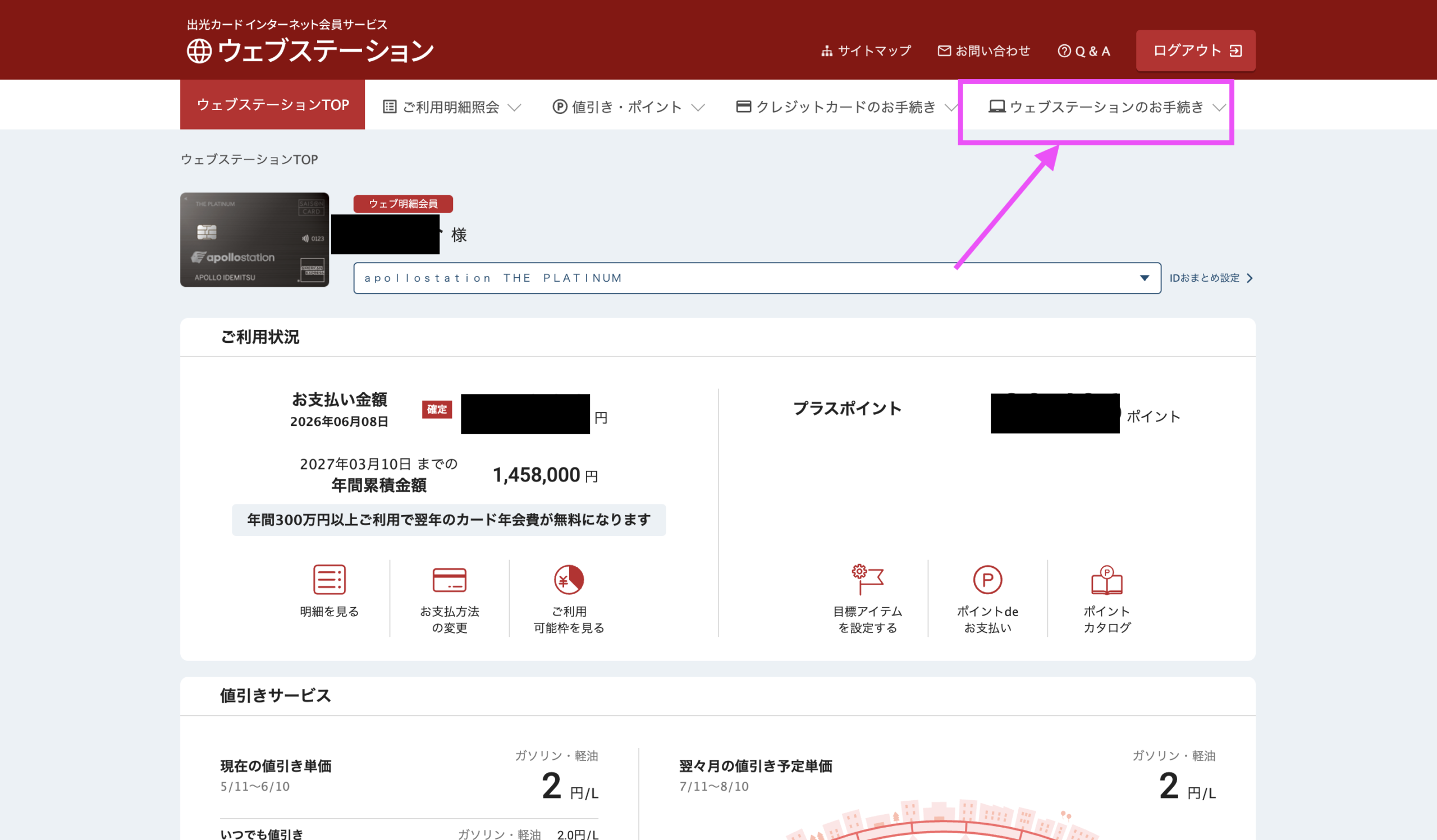Open the ご利用明細照会 menu
The image size is (1437, 840).
(452, 107)
